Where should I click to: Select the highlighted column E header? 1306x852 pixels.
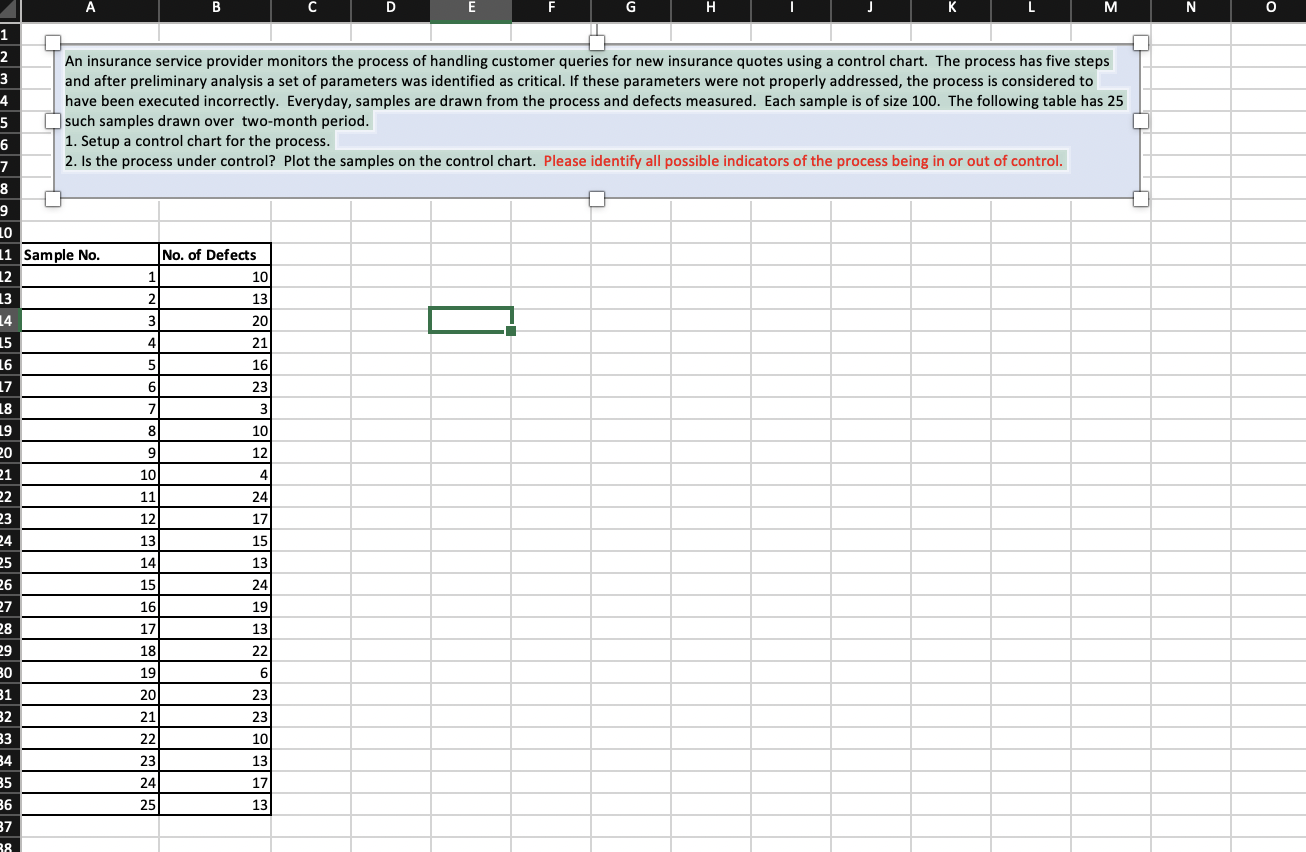coord(471,10)
